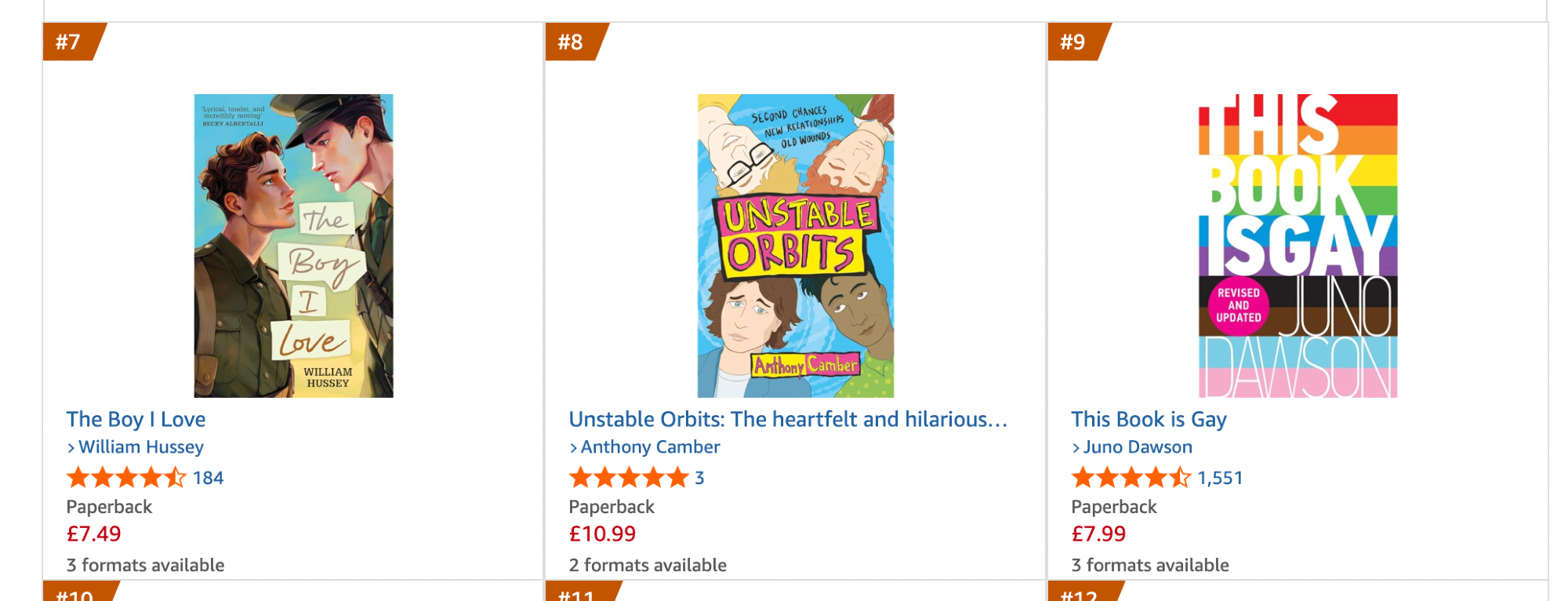Visit author William Hussey's page
Image resolution: width=1568 pixels, height=601 pixels.
click(141, 447)
